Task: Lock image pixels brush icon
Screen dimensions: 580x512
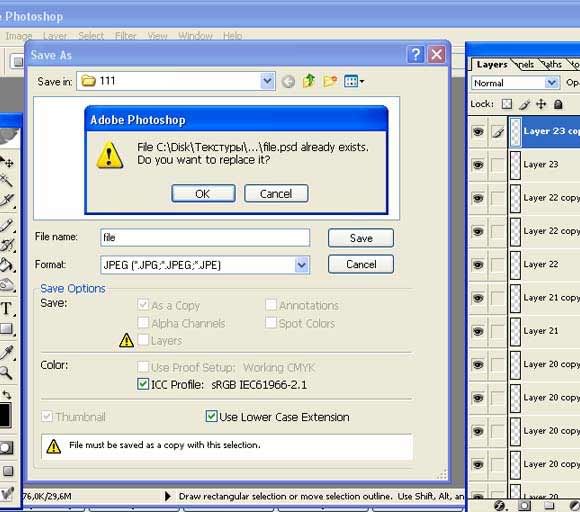Action: (x=524, y=105)
